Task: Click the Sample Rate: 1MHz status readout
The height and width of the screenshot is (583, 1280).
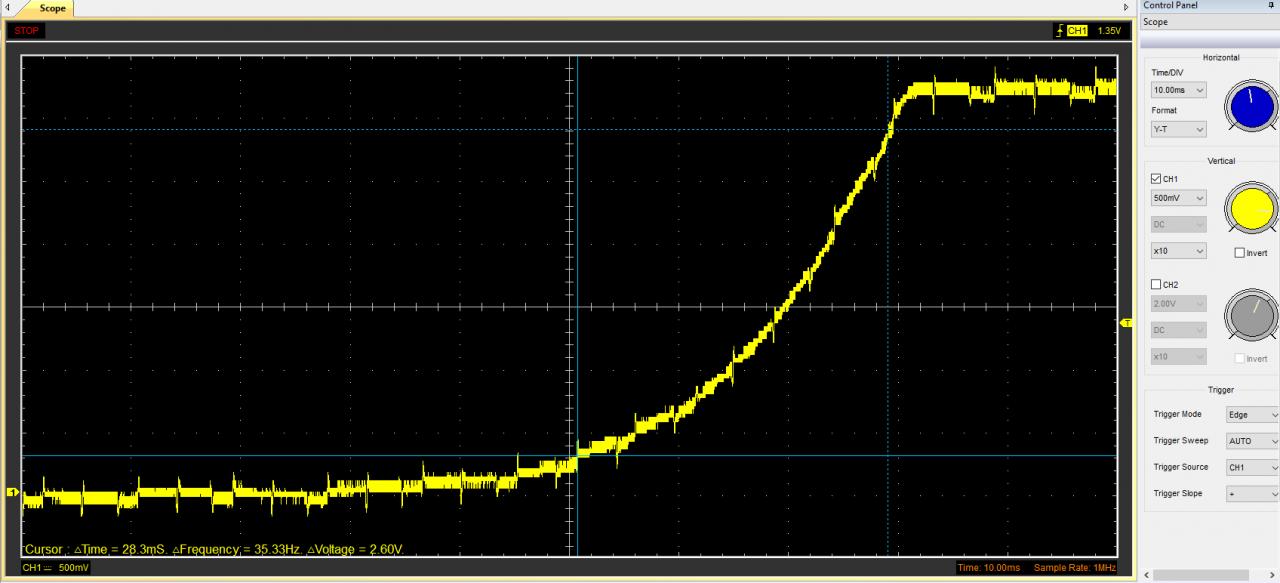Action: point(1074,568)
